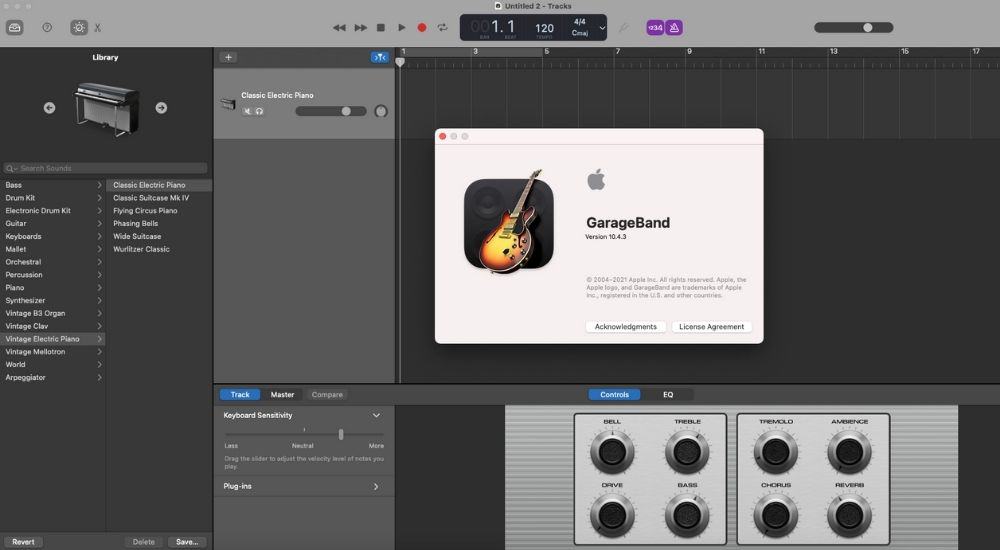1000x550 pixels.
Task: Select the Vintage B3 Organ category
Action: coord(52,313)
